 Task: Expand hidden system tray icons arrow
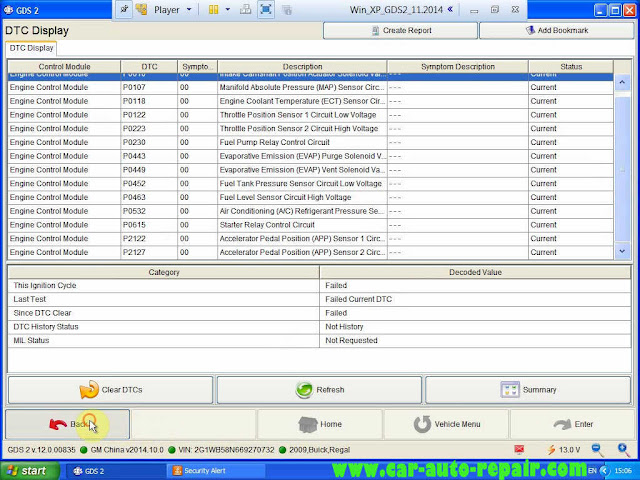[603, 471]
